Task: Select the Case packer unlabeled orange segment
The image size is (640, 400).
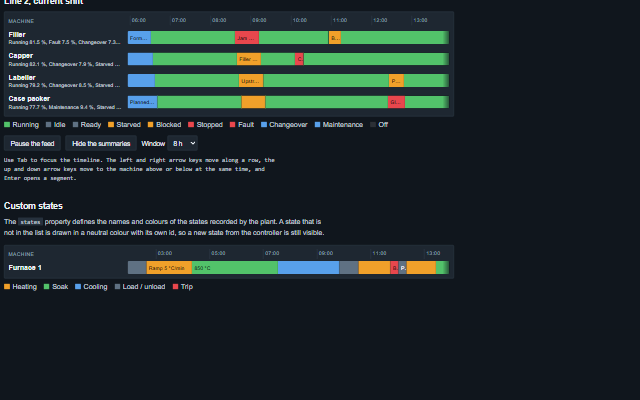Action: 253,102
